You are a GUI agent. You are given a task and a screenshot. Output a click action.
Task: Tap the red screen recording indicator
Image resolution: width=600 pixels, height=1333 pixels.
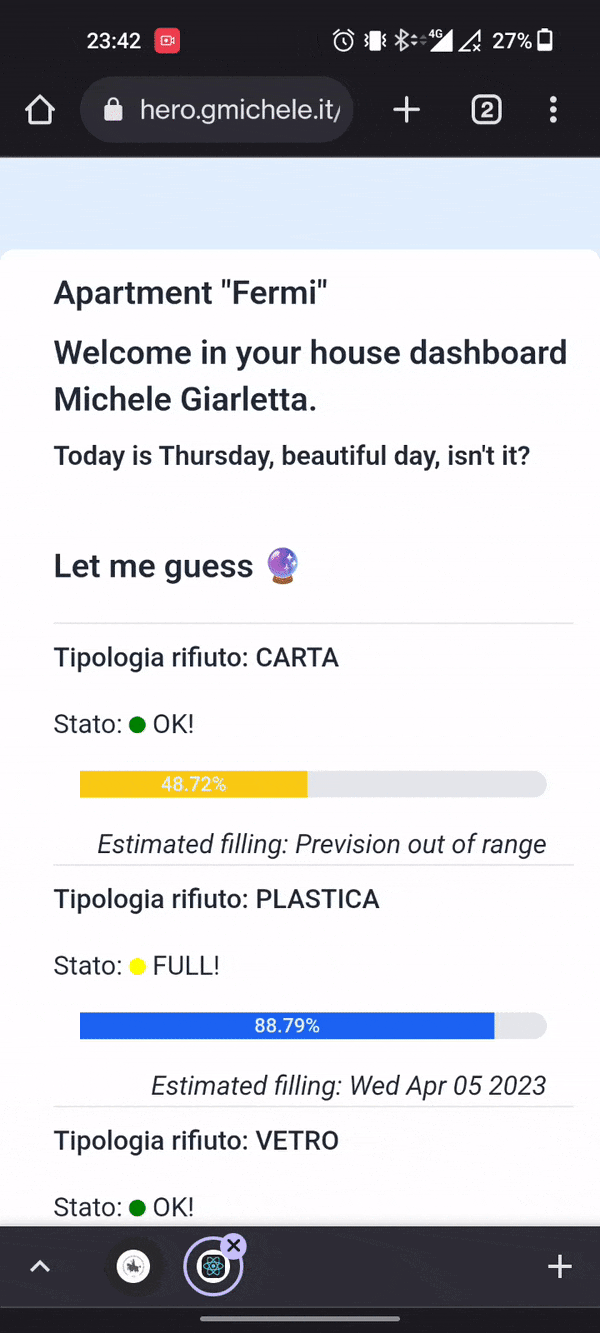tap(166, 41)
